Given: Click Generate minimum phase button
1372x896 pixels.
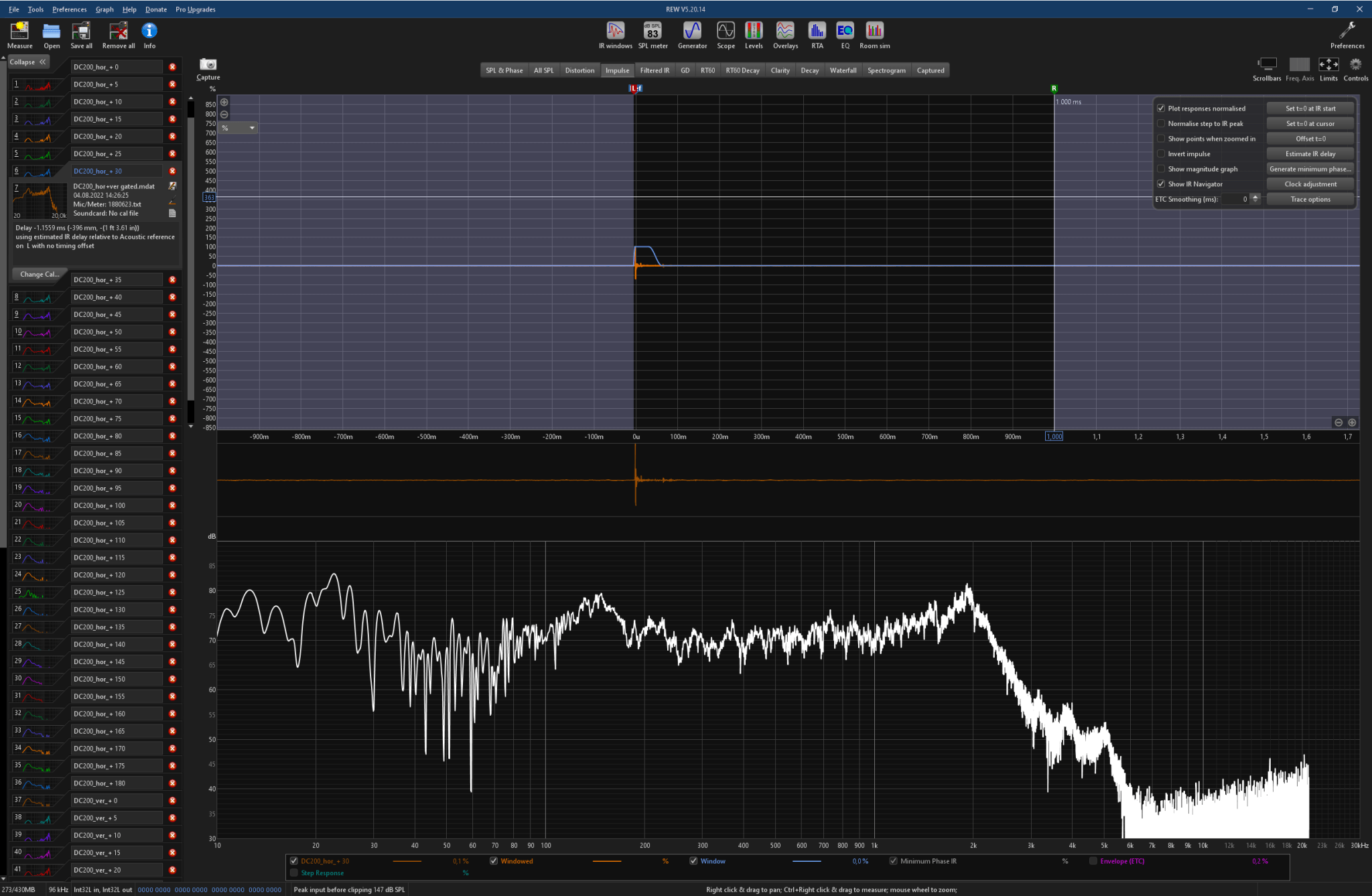Looking at the screenshot, I should [x=1310, y=169].
